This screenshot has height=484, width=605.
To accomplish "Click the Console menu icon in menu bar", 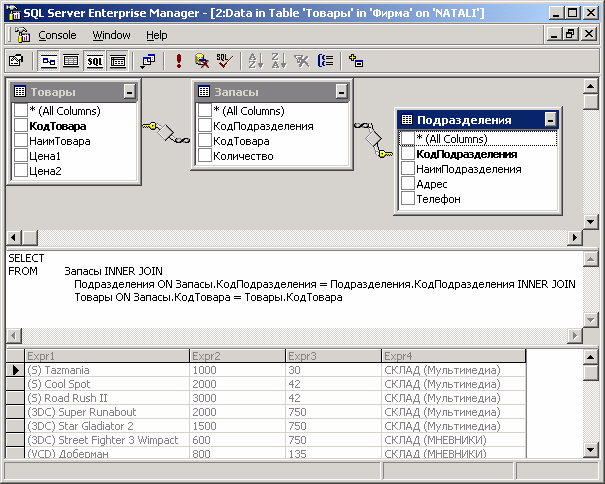I will pos(23,35).
